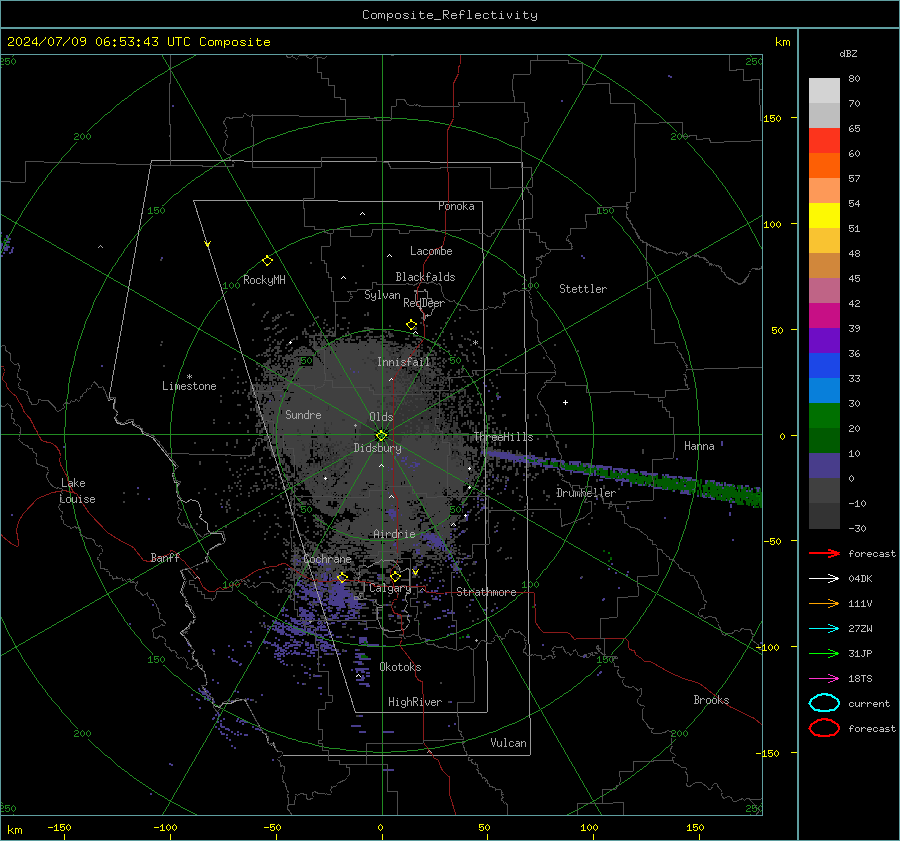
Task: Click the Sylvan city label
Action: 382,295
